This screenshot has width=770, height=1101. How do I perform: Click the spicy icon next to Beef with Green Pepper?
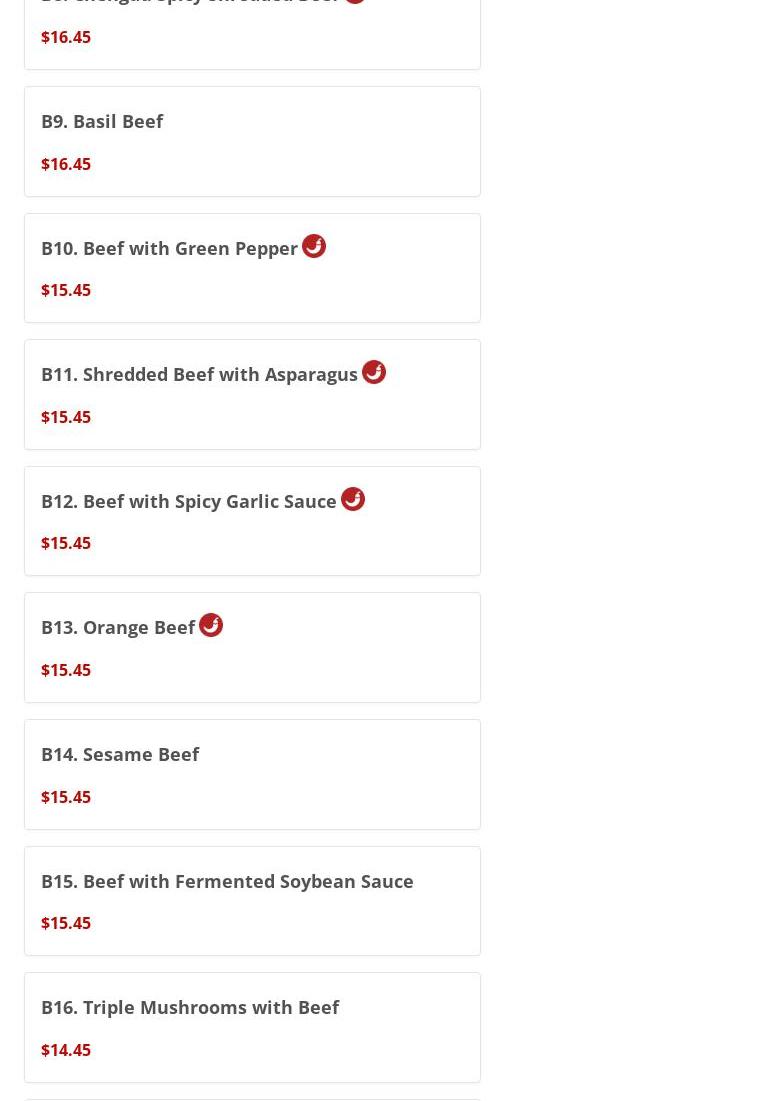coord(314,246)
